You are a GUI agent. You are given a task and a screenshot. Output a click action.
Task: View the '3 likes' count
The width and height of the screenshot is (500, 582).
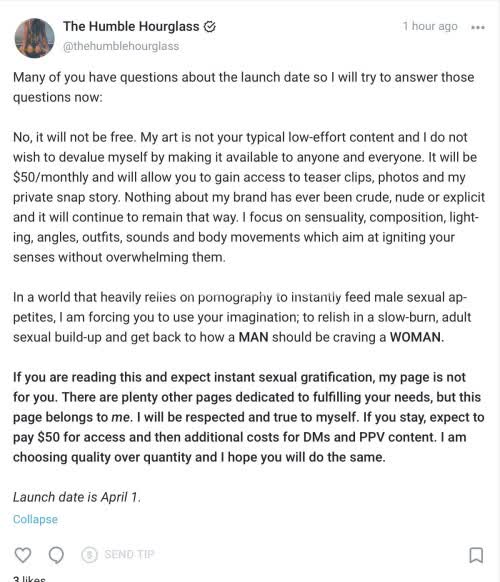pos(29,578)
